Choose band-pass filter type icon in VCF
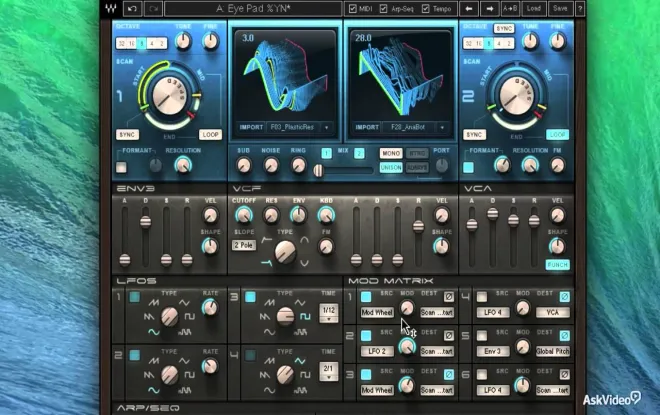The height and width of the screenshot is (415, 660). click(x=304, y=240)
